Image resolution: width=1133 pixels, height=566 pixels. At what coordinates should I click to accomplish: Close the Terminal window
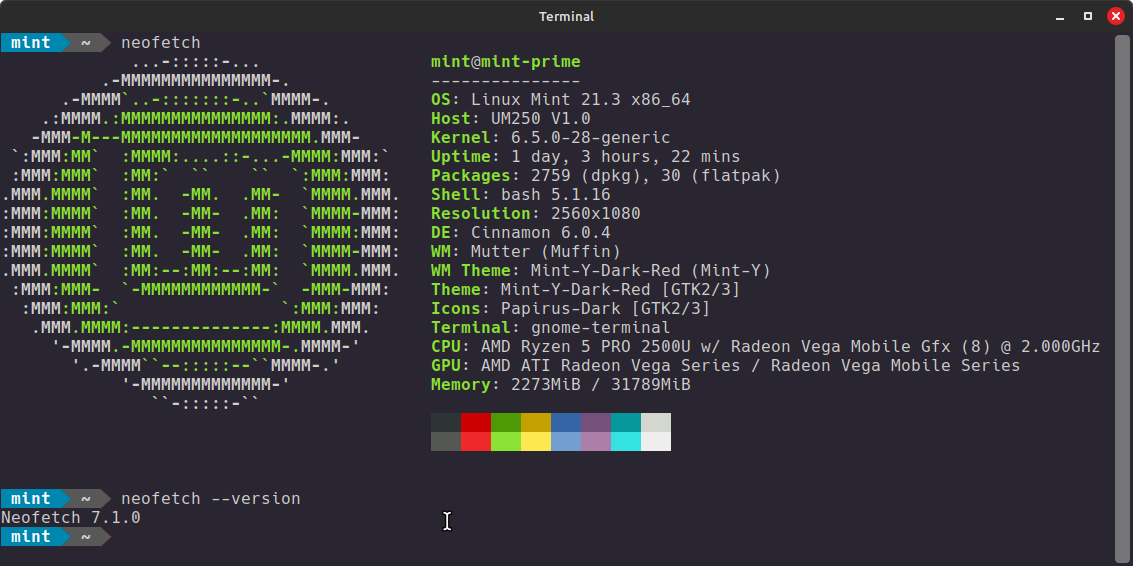click(x=1116, y=16)
